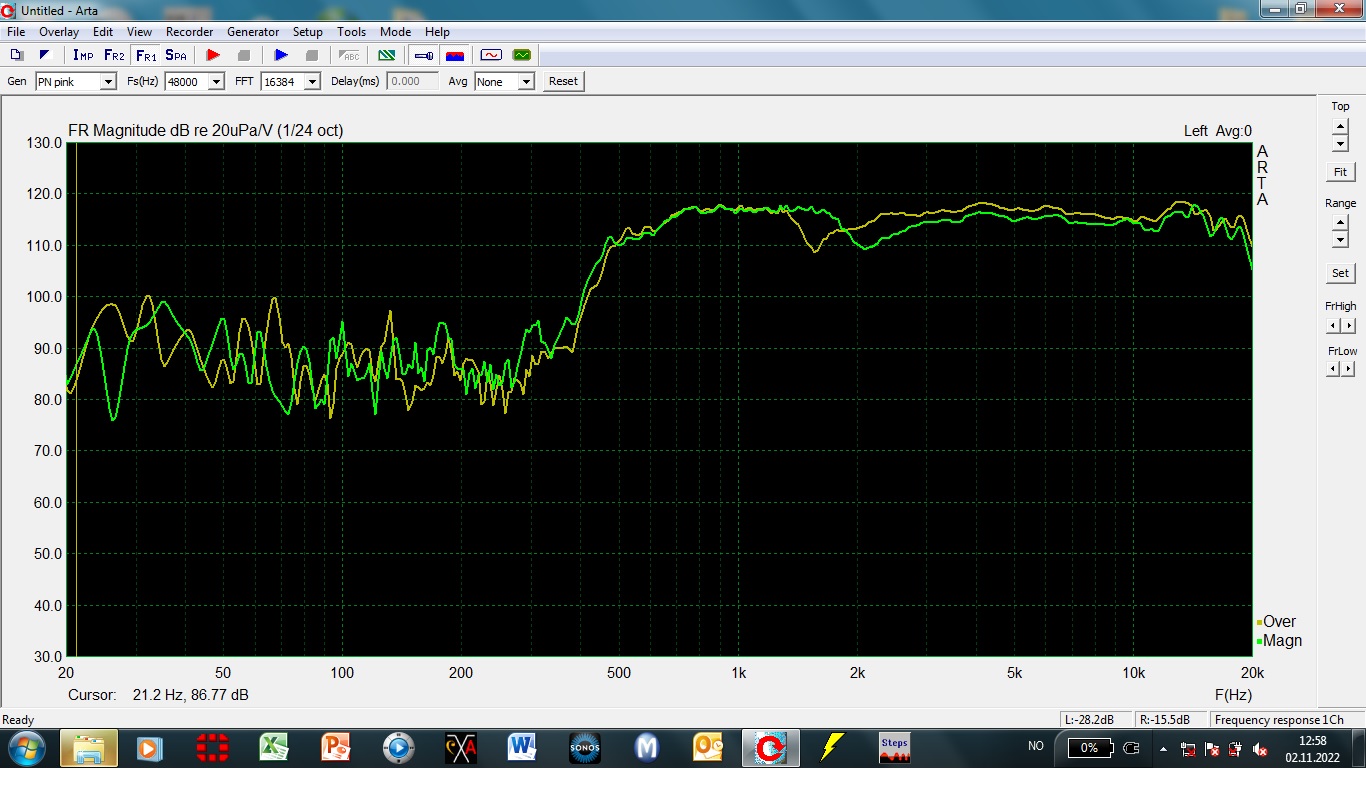1366x800 pixels.
Task: Toggle the Fr1 single-channel mode button
Action: (x=145, y=55)
